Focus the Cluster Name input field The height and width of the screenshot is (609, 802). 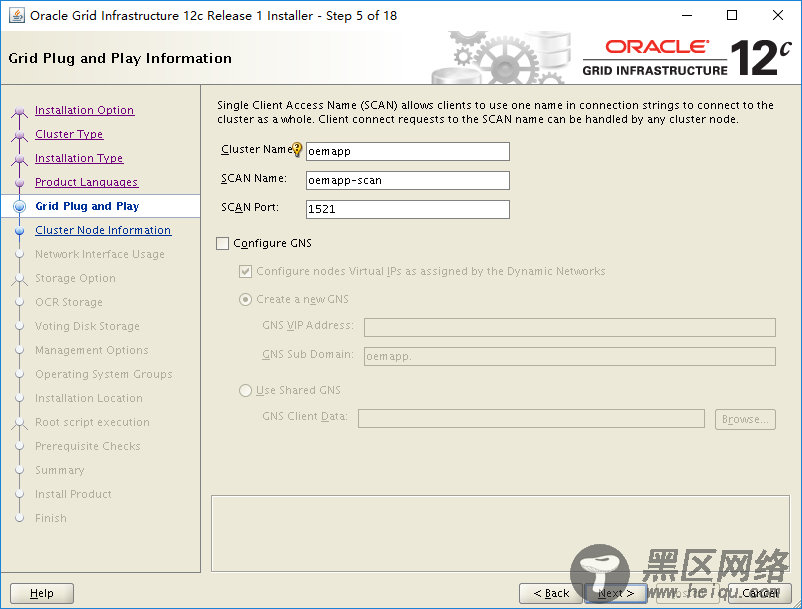point(408,151)
